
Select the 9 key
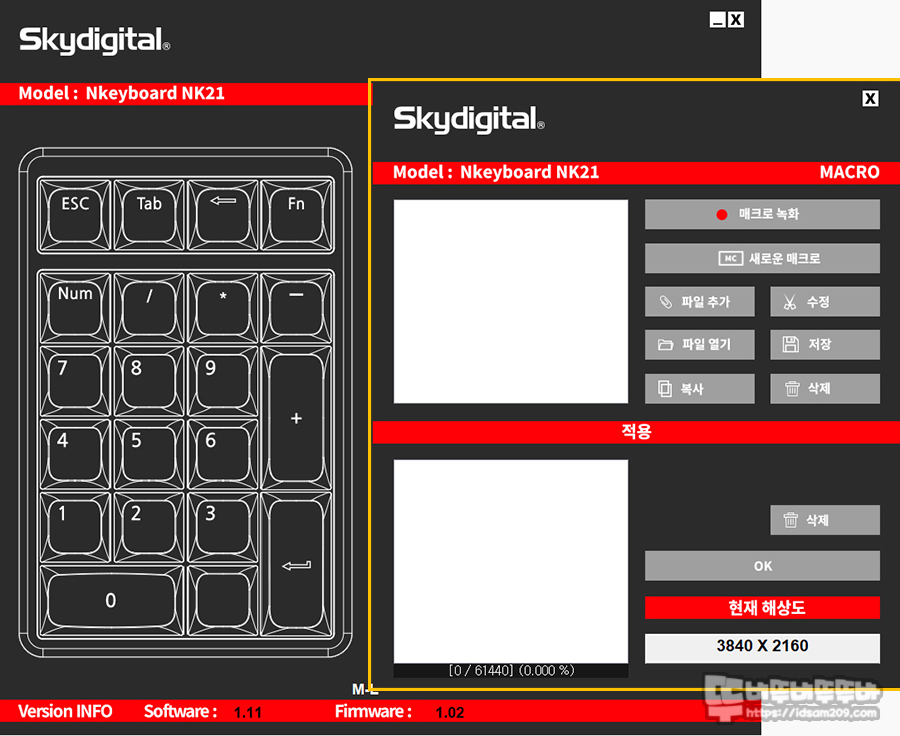[223, 381]
